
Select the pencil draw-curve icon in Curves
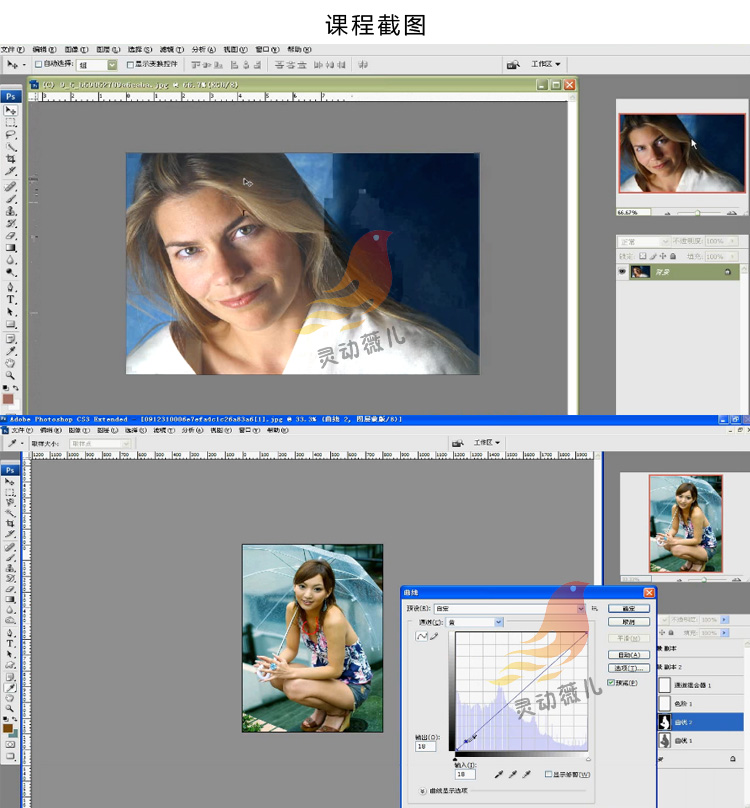435,636
